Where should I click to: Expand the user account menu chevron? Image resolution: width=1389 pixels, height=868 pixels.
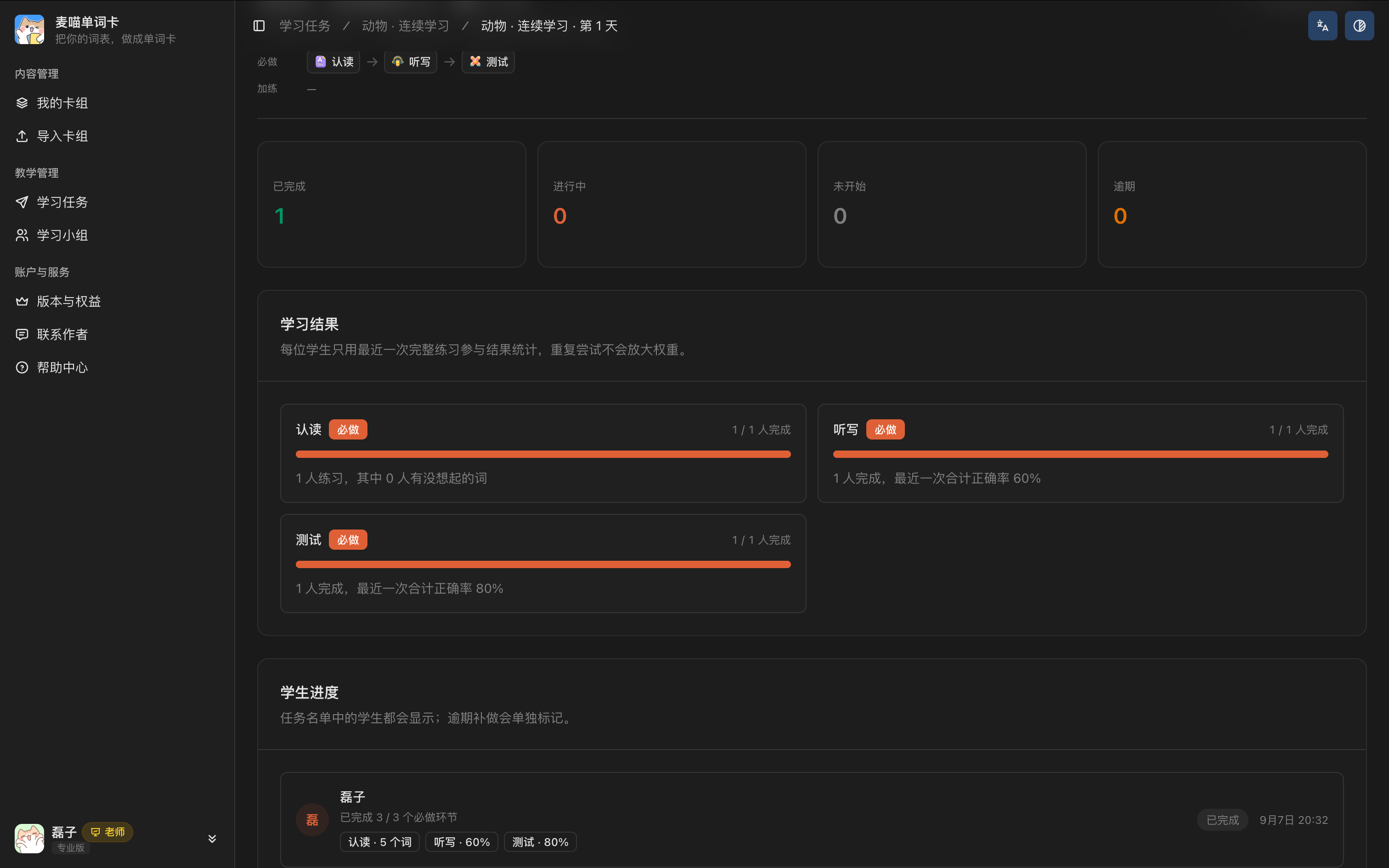point(212,839)
